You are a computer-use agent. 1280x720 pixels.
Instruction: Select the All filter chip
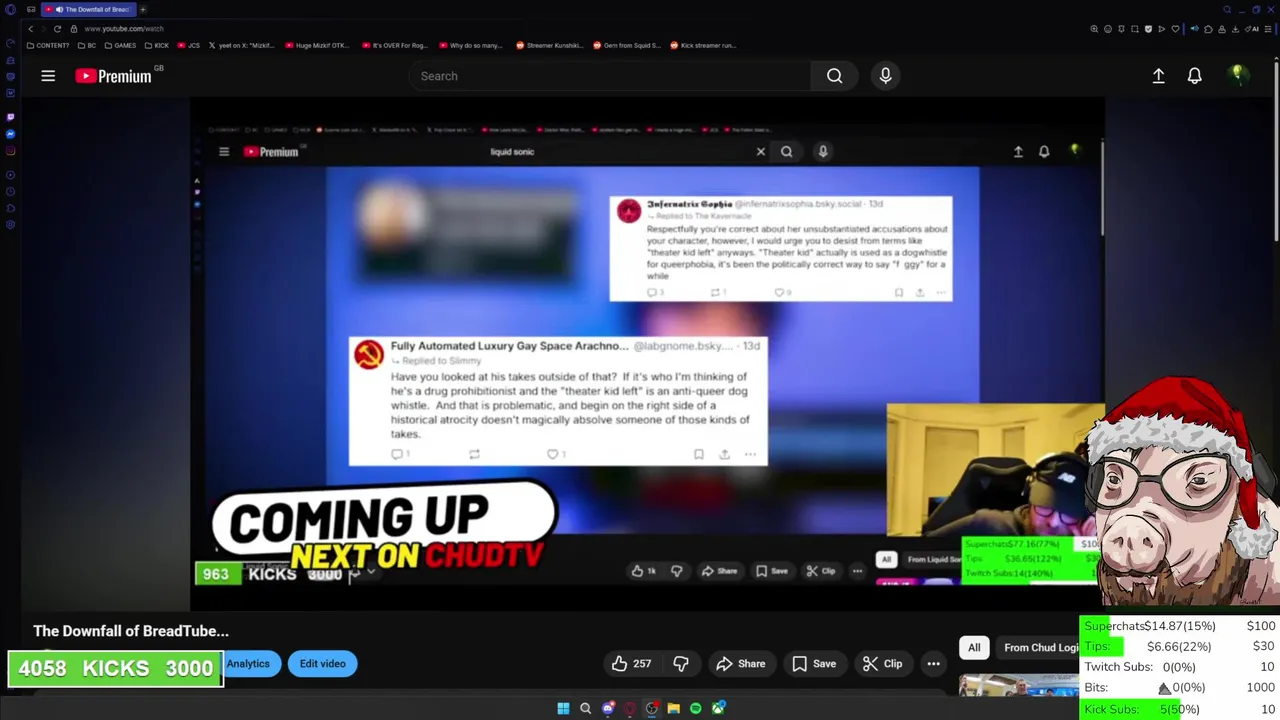click(974, 647)
